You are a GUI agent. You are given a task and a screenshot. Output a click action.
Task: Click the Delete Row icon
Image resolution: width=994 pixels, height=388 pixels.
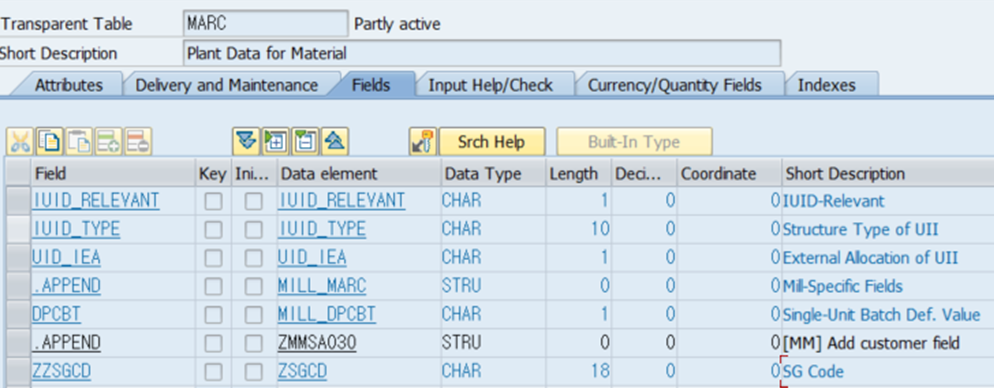(x=138, y=141)
